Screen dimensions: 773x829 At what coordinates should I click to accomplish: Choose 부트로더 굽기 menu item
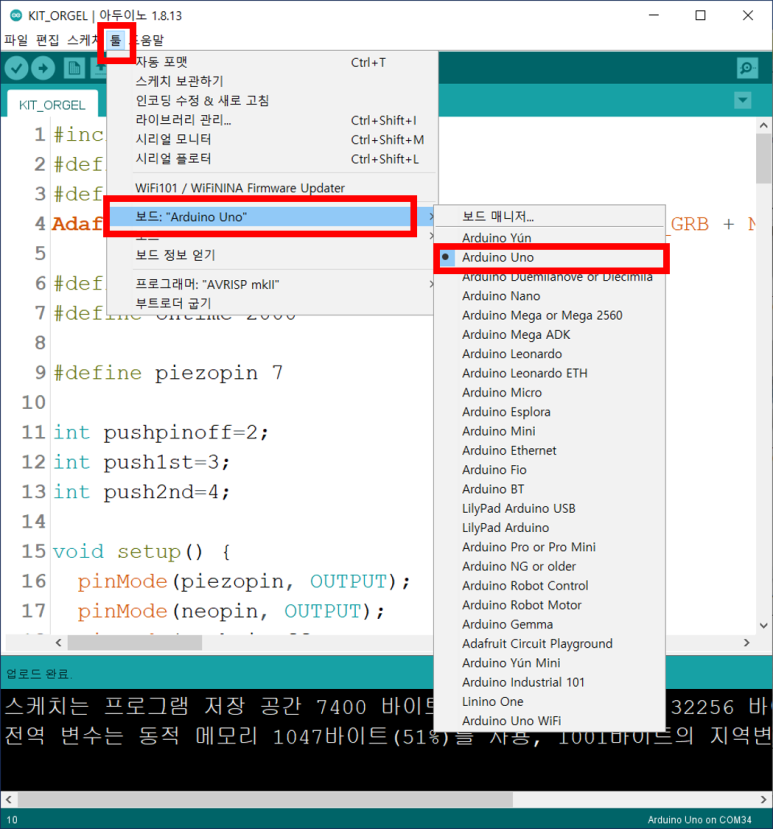272,303
